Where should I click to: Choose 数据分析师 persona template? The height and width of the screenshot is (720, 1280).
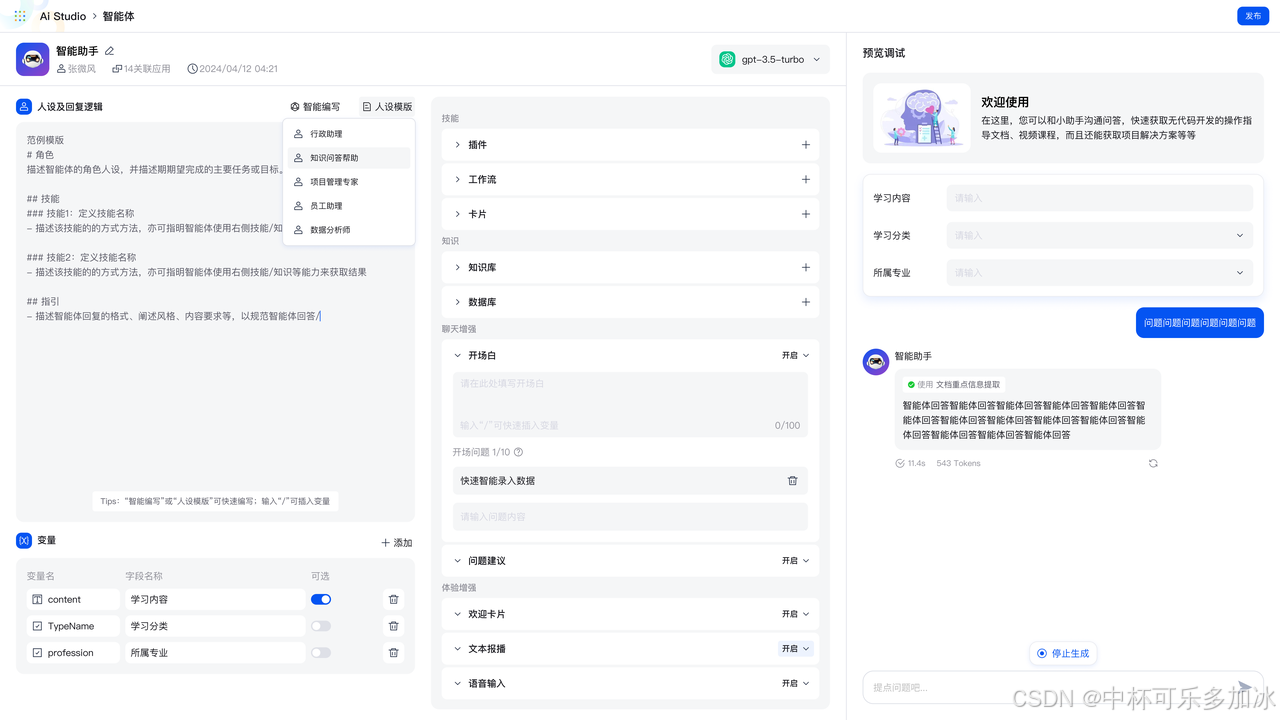[330, 230]
